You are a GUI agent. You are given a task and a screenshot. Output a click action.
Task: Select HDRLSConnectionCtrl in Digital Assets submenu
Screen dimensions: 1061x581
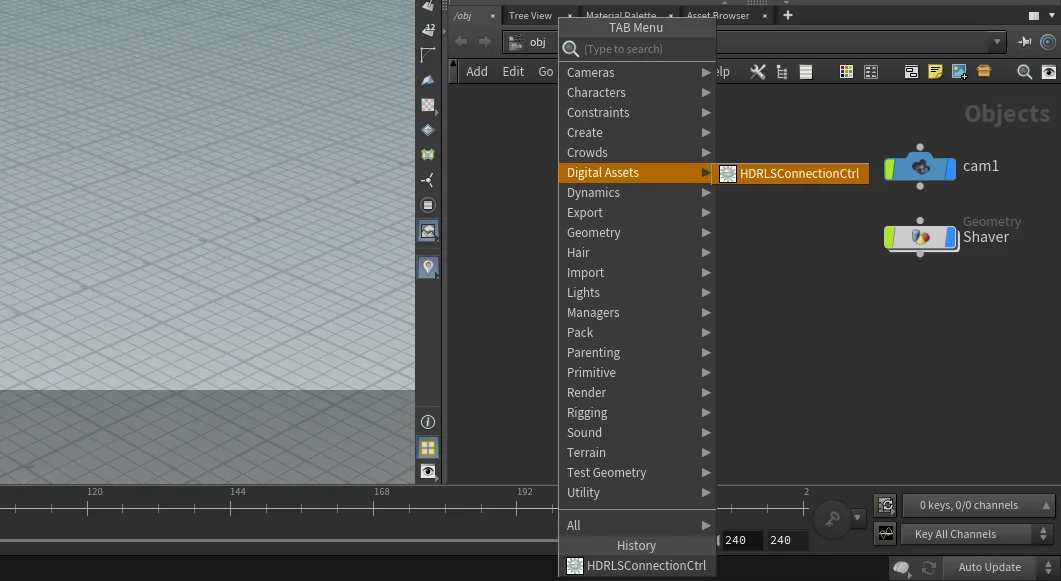[x=790, y=174]
